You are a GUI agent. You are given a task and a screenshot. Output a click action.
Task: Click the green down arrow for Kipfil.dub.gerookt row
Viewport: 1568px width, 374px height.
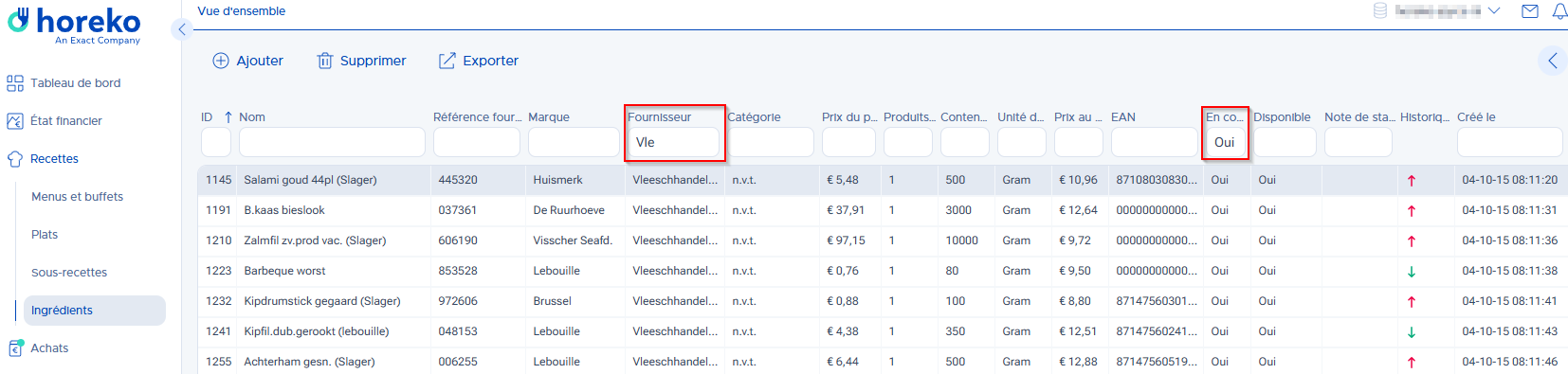coord(1412,332)
